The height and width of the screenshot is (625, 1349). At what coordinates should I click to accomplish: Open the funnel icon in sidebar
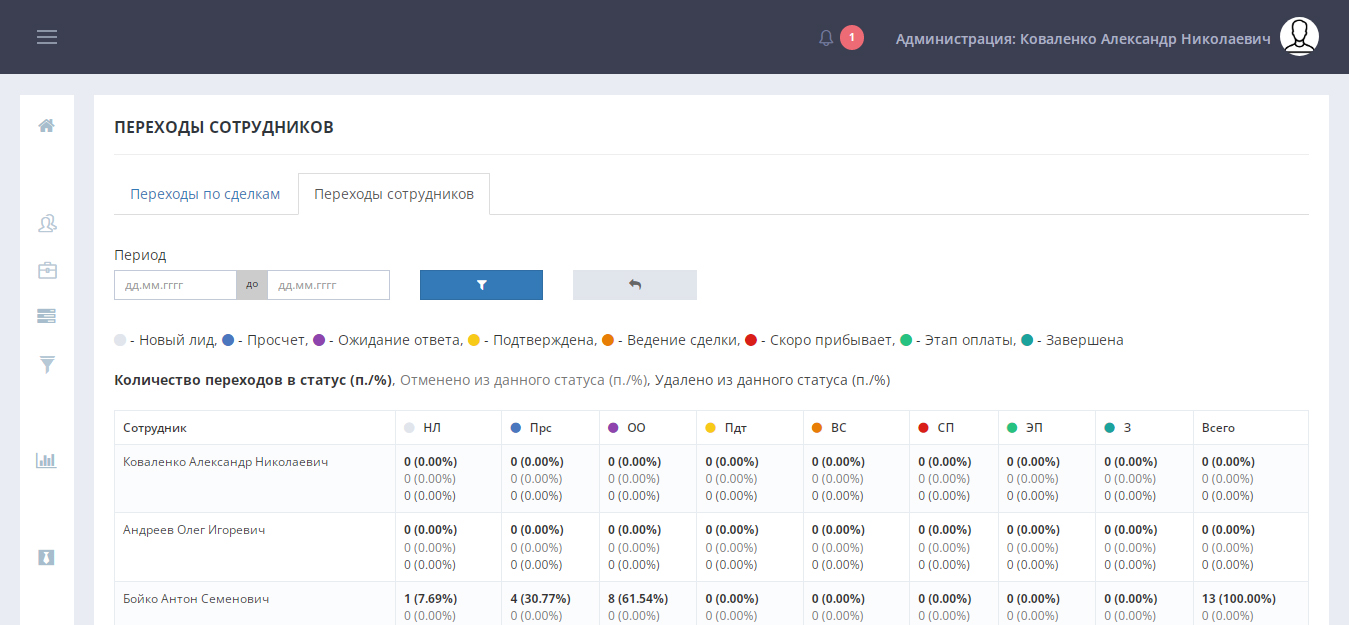pos(46,364)
